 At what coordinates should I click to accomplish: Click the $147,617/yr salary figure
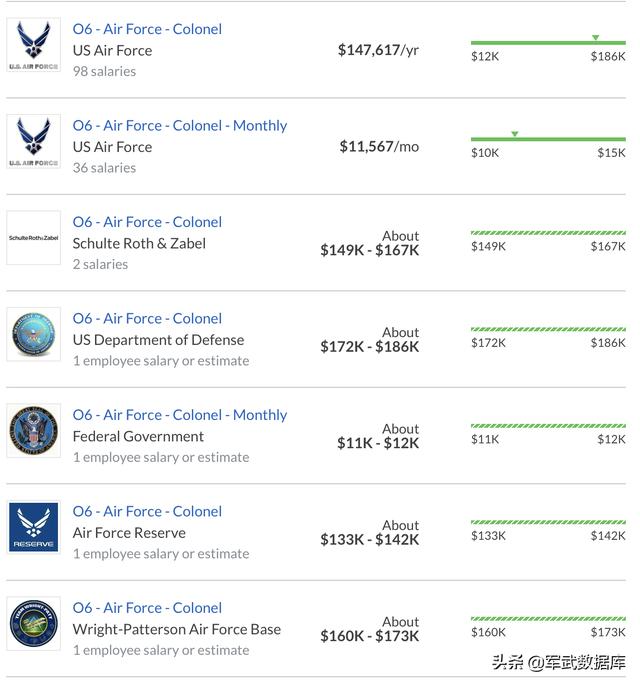[378, 50]
